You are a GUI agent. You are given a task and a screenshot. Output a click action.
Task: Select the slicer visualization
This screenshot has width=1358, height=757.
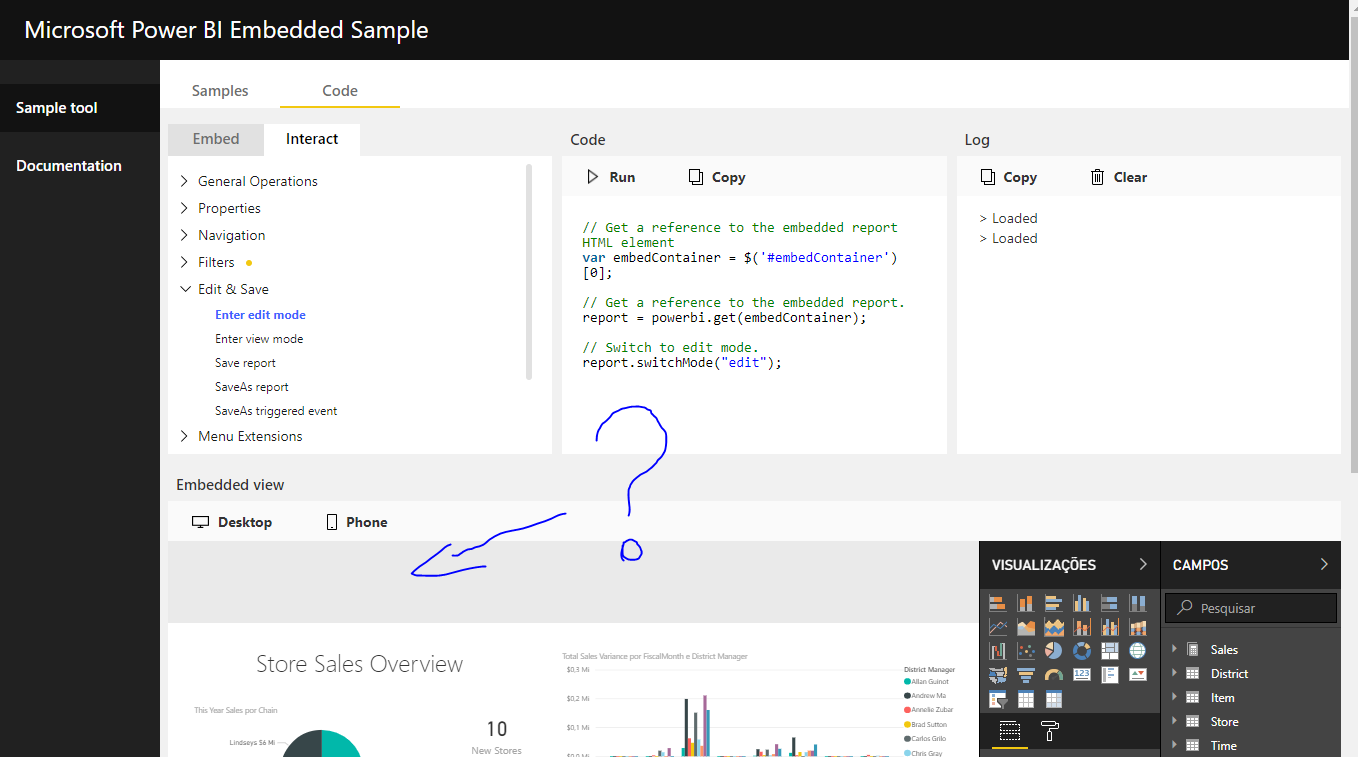click(998, 699)
